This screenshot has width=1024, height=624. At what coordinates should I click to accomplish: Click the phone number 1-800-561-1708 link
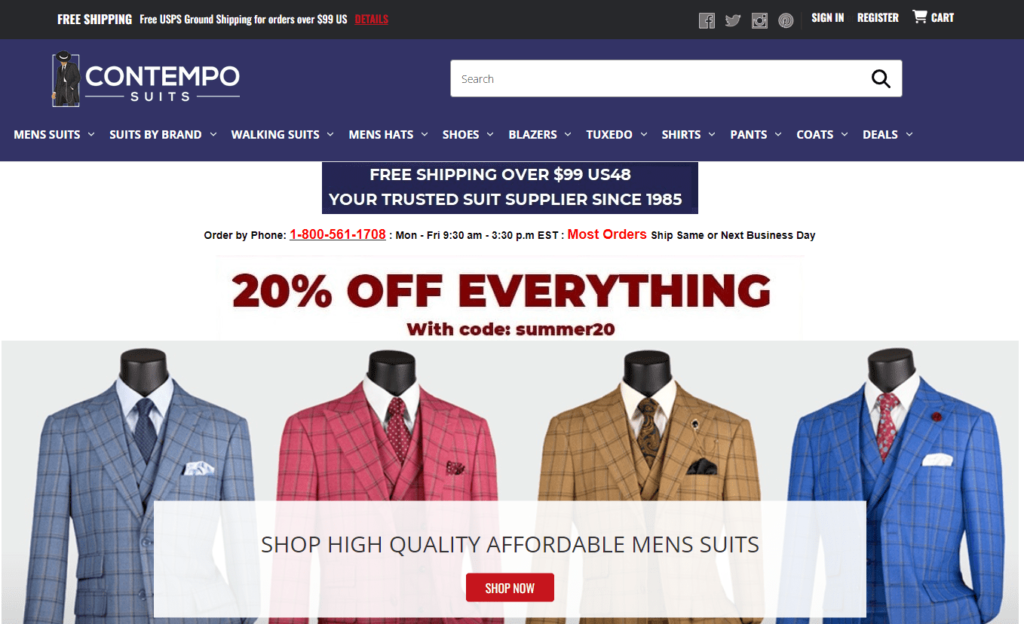click(x=338, y=234)
